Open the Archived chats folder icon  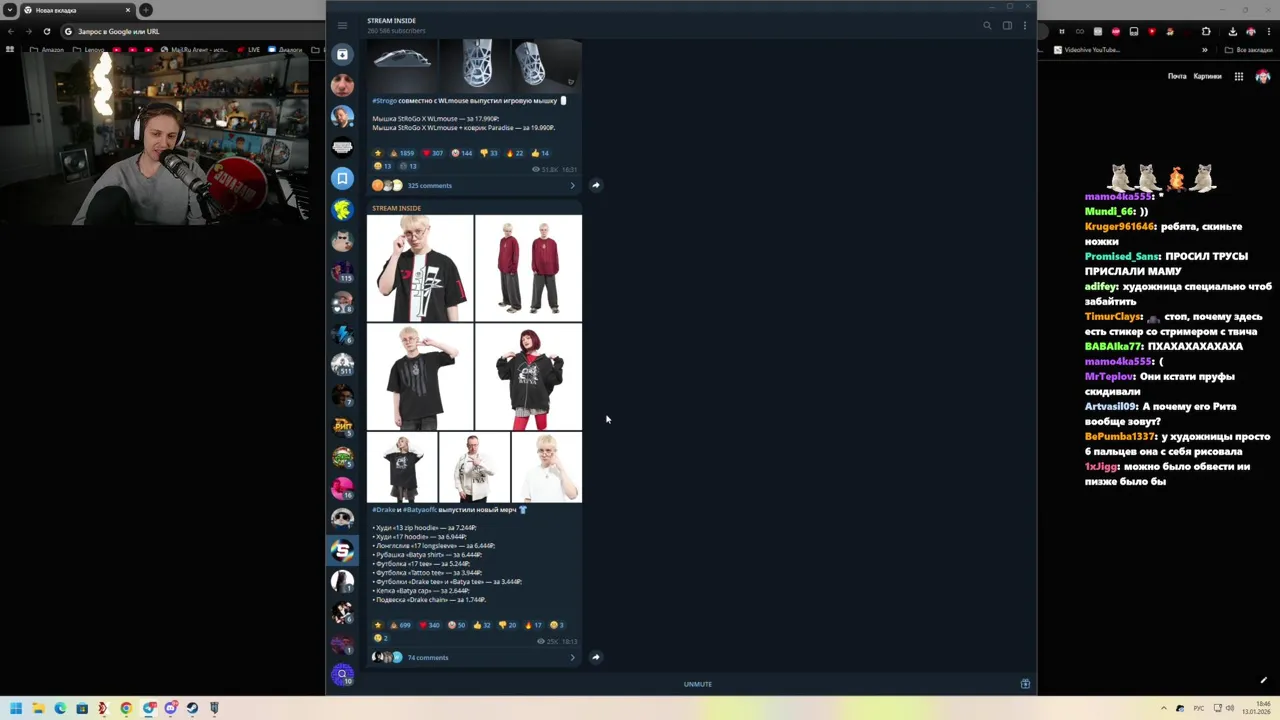pyautogui.click(x=342, y=54)
